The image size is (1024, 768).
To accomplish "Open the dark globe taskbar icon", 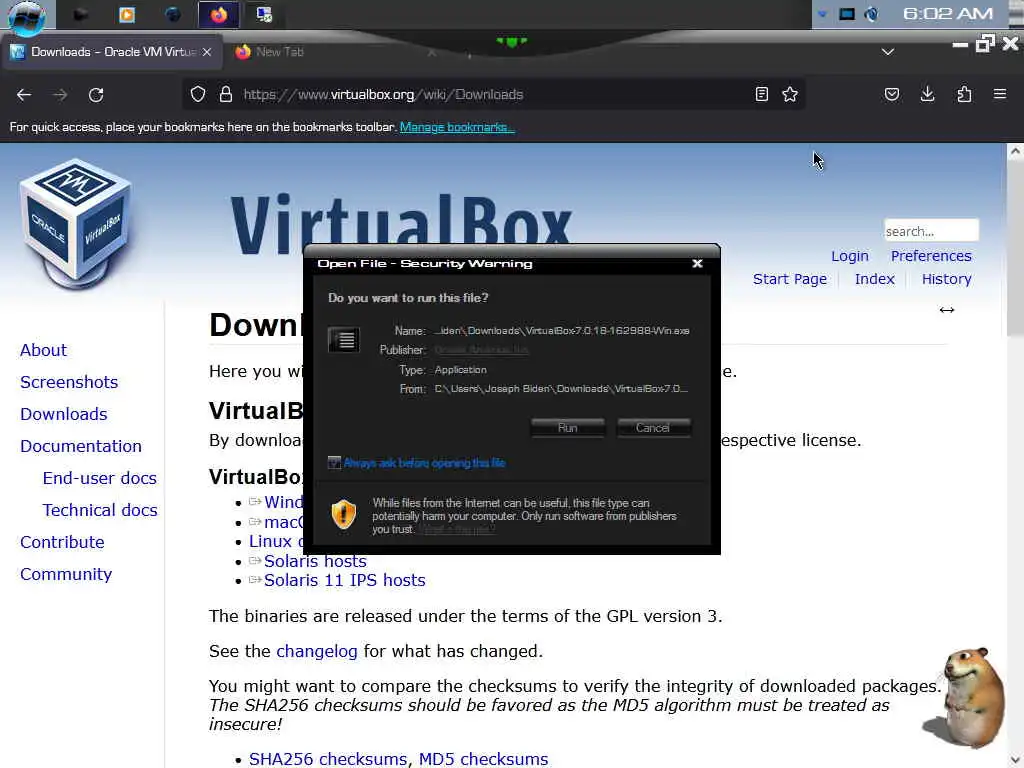I will (172, 14).
